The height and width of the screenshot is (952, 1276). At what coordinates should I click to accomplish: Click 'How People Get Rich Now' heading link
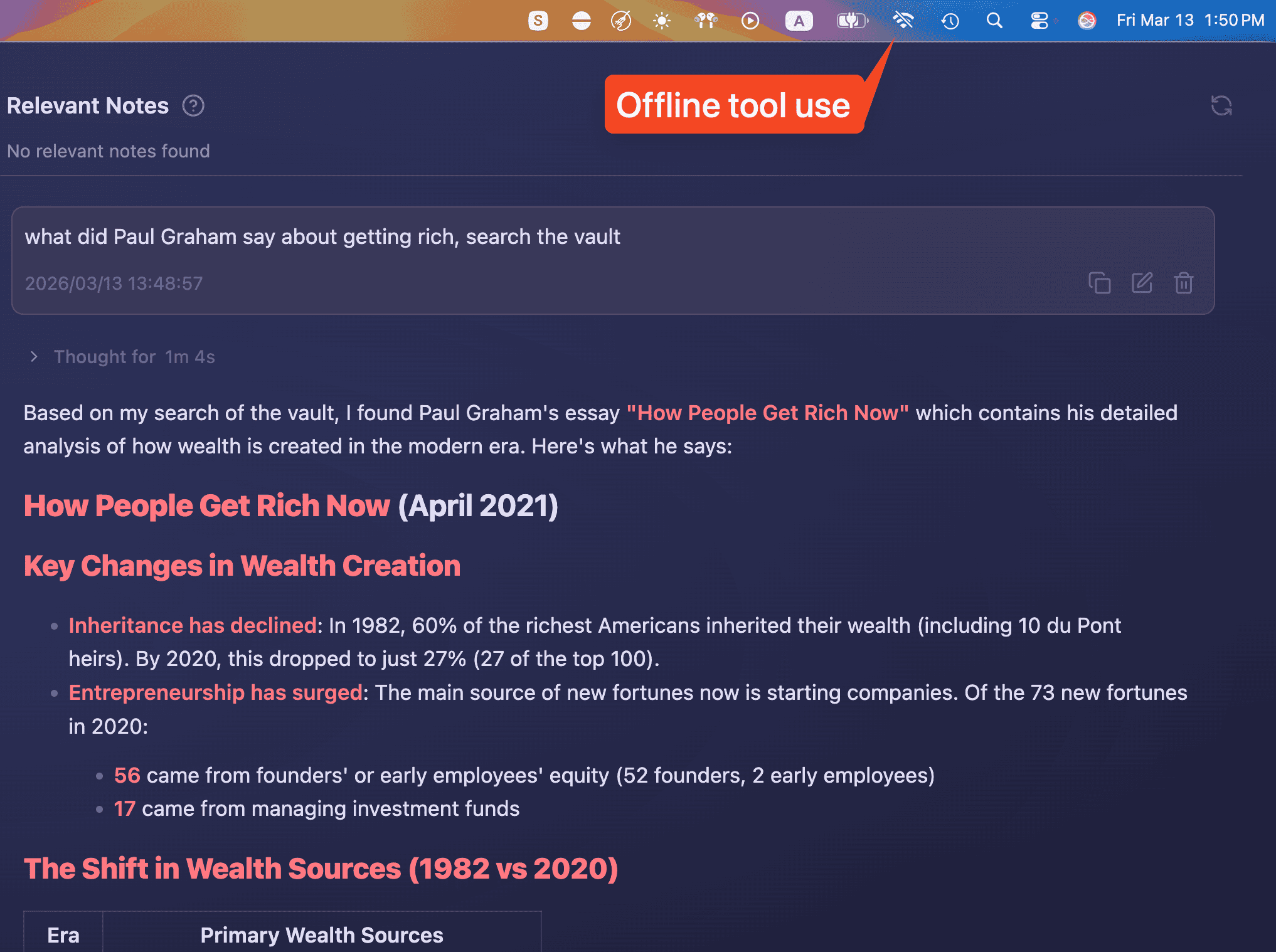tap(207, 506)
